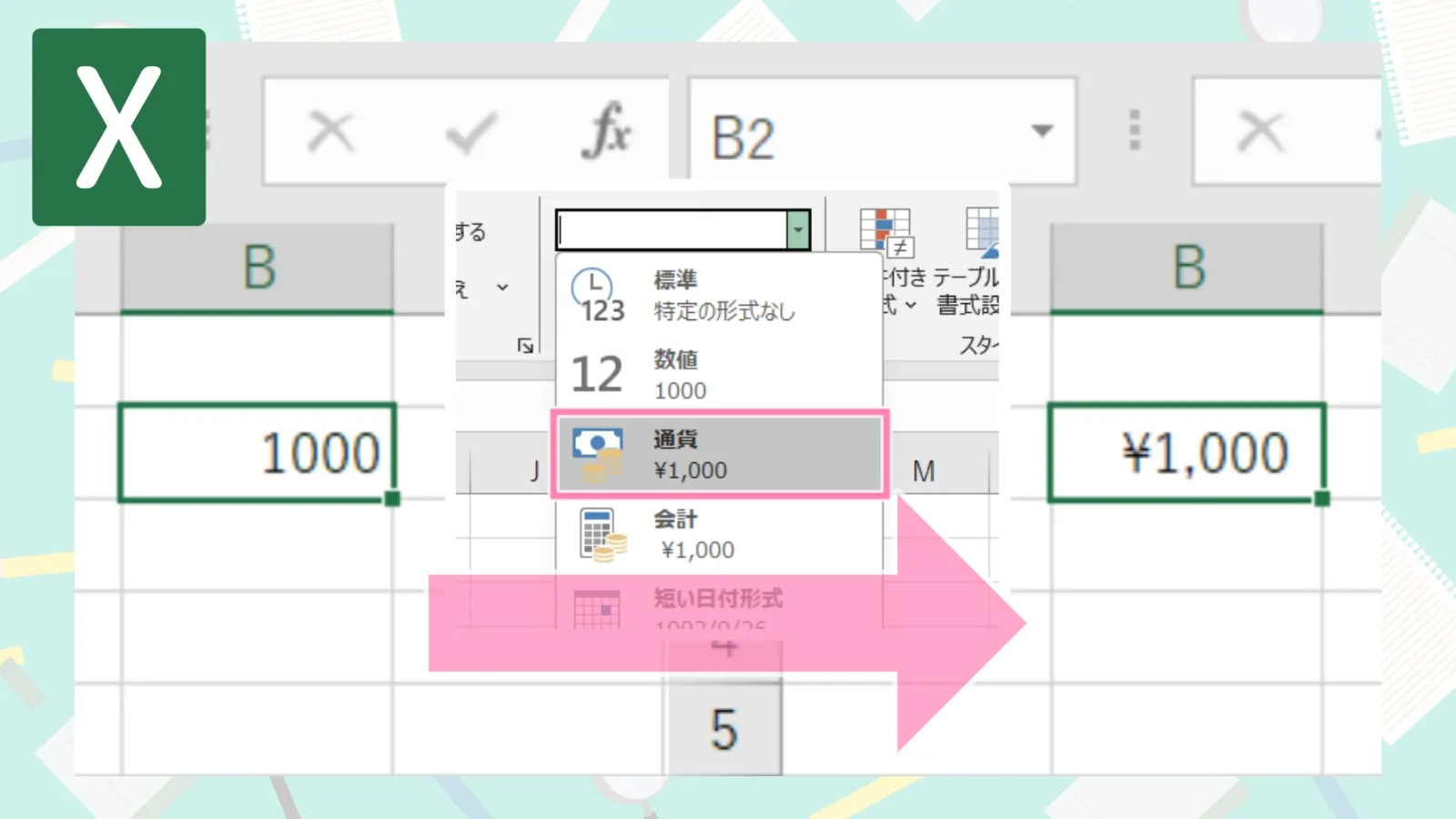The width and height of the screenshot is (1456, 819).
Task: Select the cell containing 1000
Action: (x=258, y=452)
